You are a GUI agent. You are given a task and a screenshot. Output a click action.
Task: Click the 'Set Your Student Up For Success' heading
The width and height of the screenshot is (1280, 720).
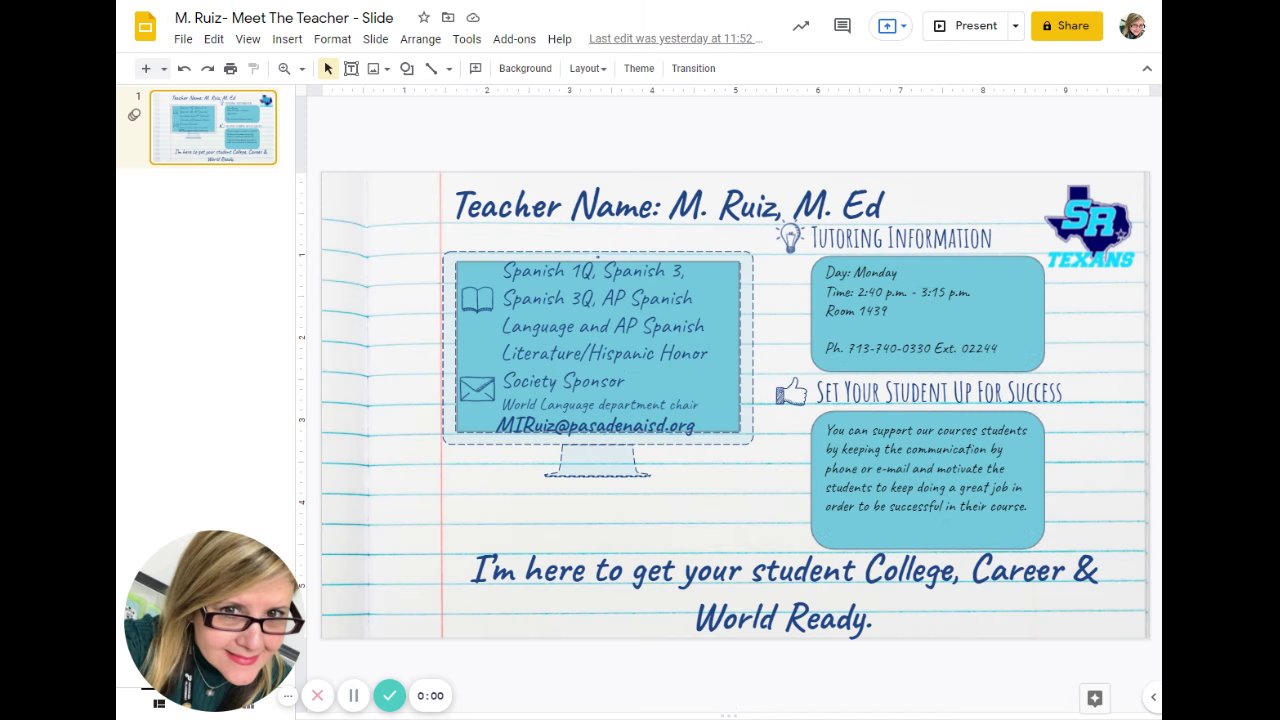(938, 392)
